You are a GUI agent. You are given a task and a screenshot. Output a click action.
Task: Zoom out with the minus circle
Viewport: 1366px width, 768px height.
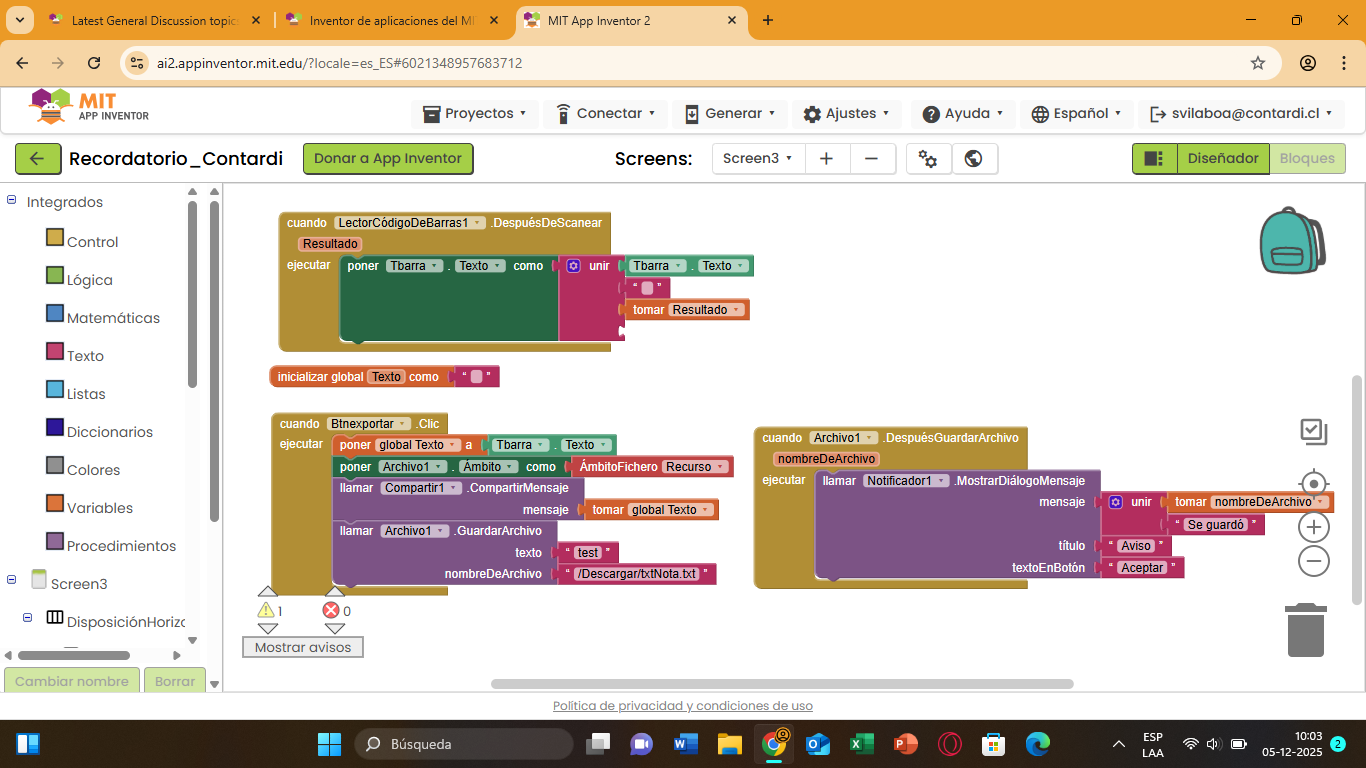click(x=1314, y=561)
